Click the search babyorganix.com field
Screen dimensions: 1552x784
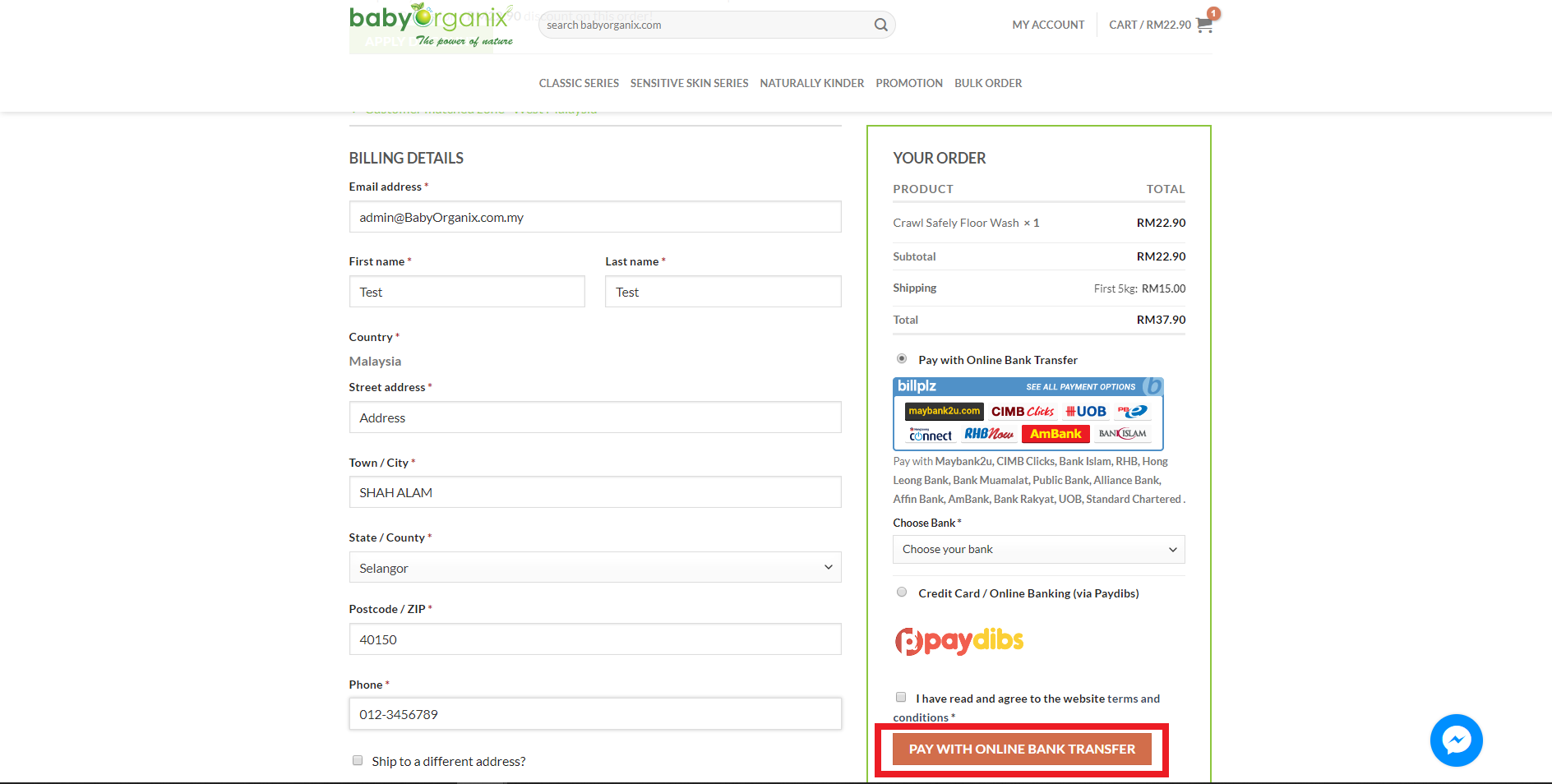pos(707,25)
